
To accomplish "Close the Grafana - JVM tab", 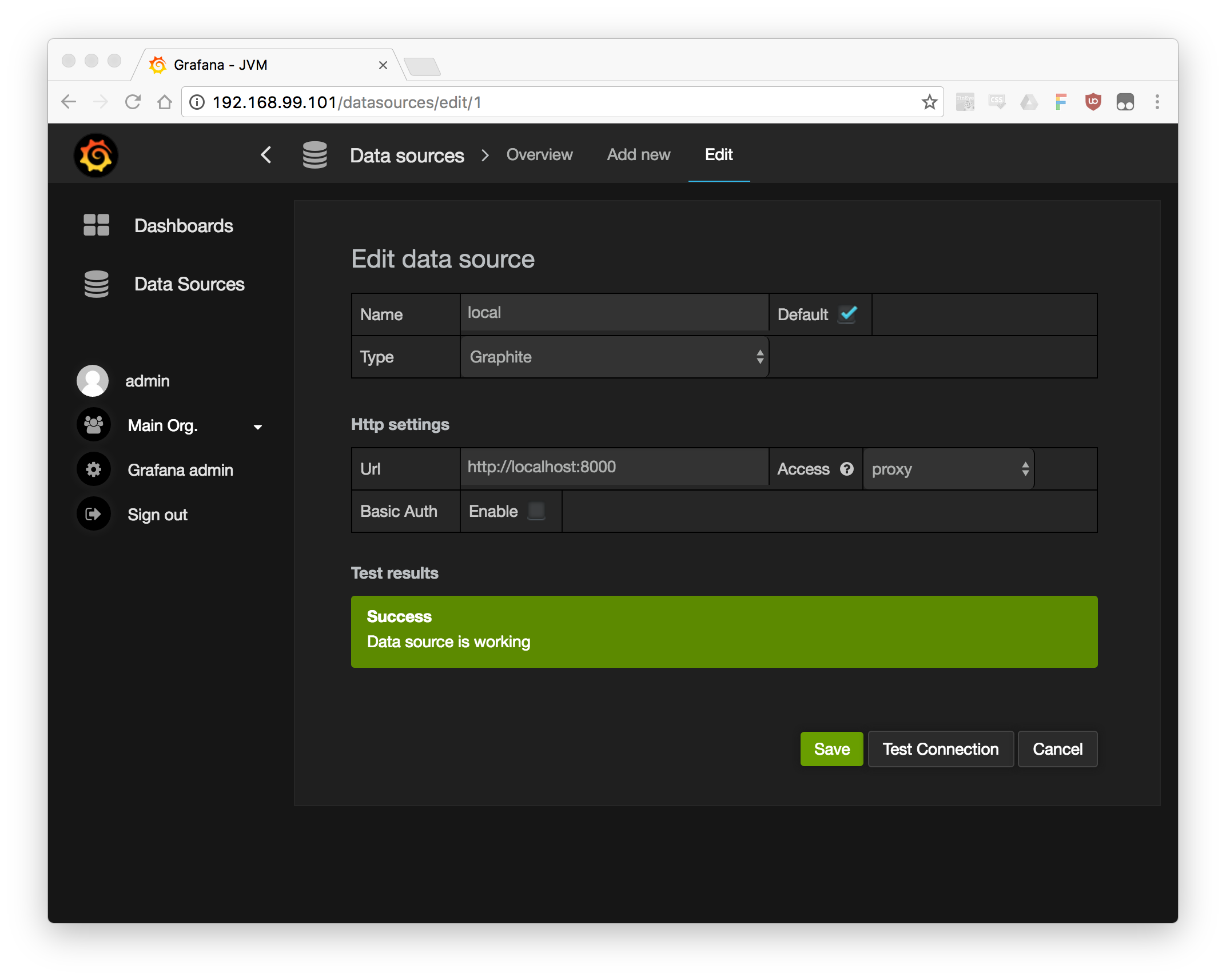I will tap(383, 65).
